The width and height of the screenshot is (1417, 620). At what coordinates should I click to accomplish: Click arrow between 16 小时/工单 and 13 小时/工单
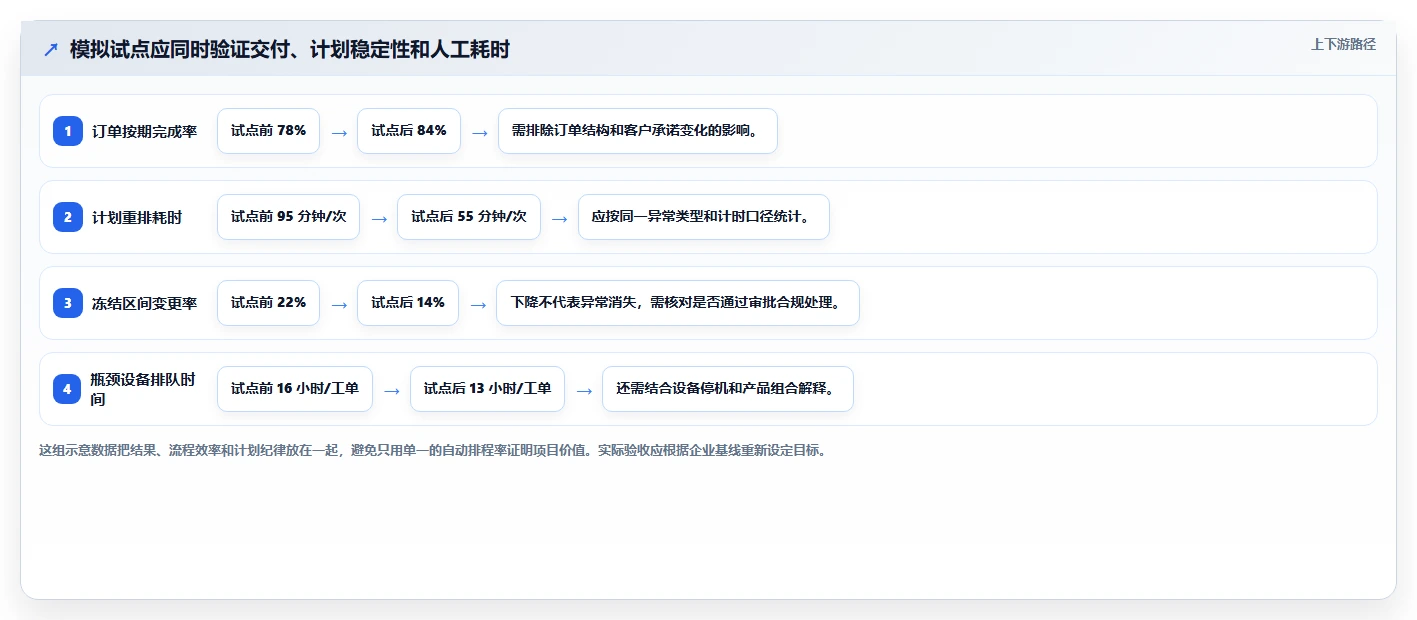pos(392,390)
